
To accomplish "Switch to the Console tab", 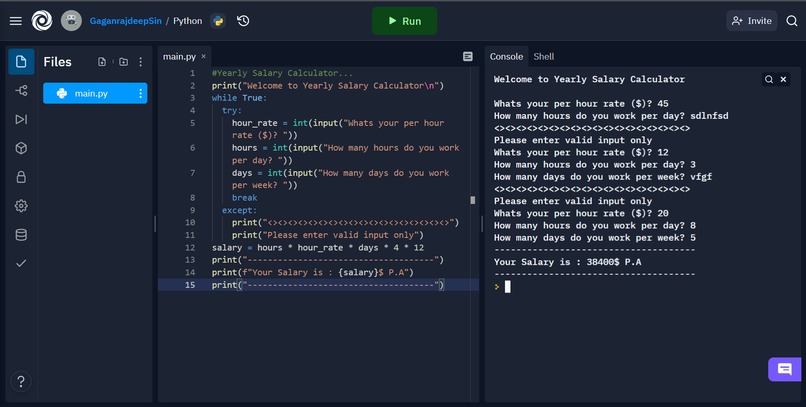I will pyautogui.click(x=506, y=57).
